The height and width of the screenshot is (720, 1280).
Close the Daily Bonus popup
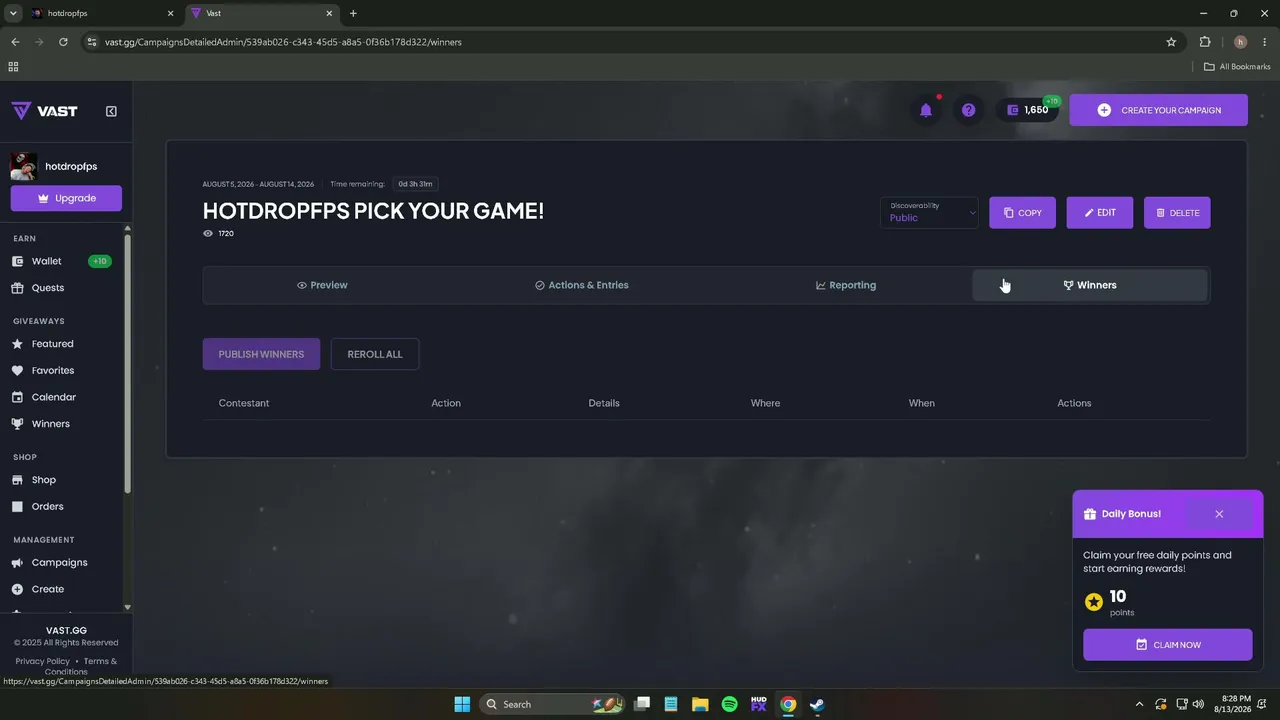[1219, 514]
